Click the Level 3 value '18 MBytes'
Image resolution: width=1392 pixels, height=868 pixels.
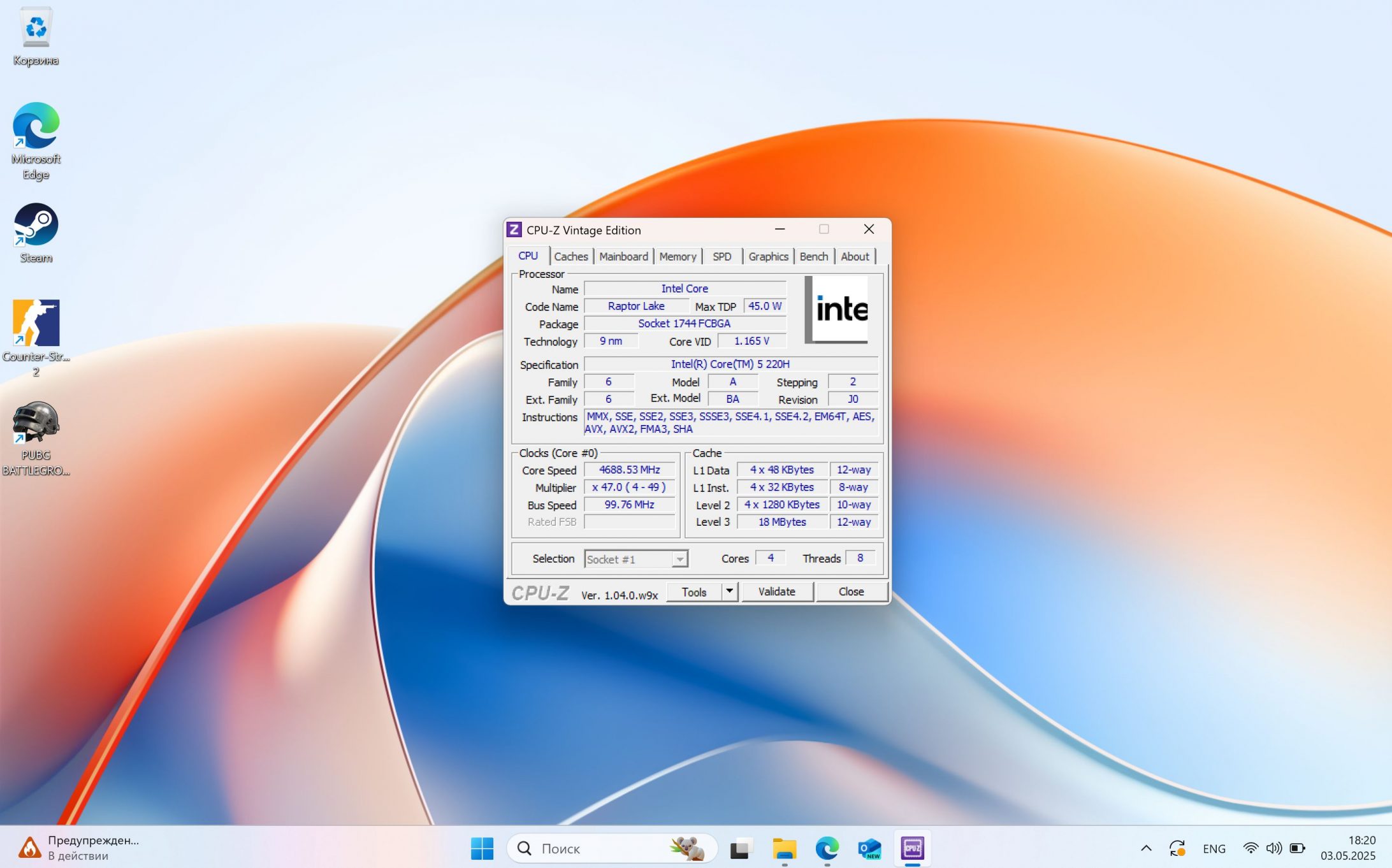[782, 522]
